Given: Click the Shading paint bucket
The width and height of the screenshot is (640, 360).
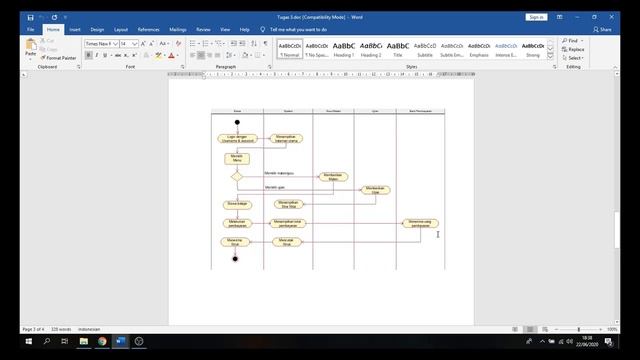Looking at the screenshot, I should pos(244,55).
